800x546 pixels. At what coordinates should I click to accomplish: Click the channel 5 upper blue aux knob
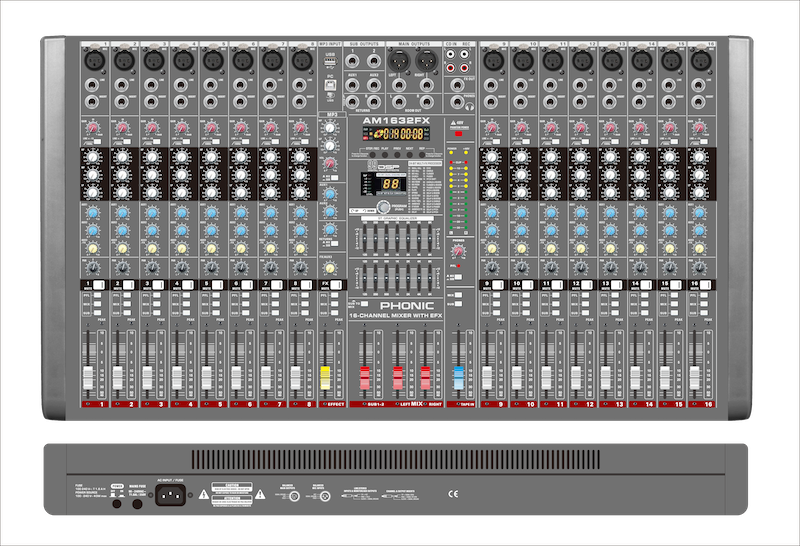211,213
